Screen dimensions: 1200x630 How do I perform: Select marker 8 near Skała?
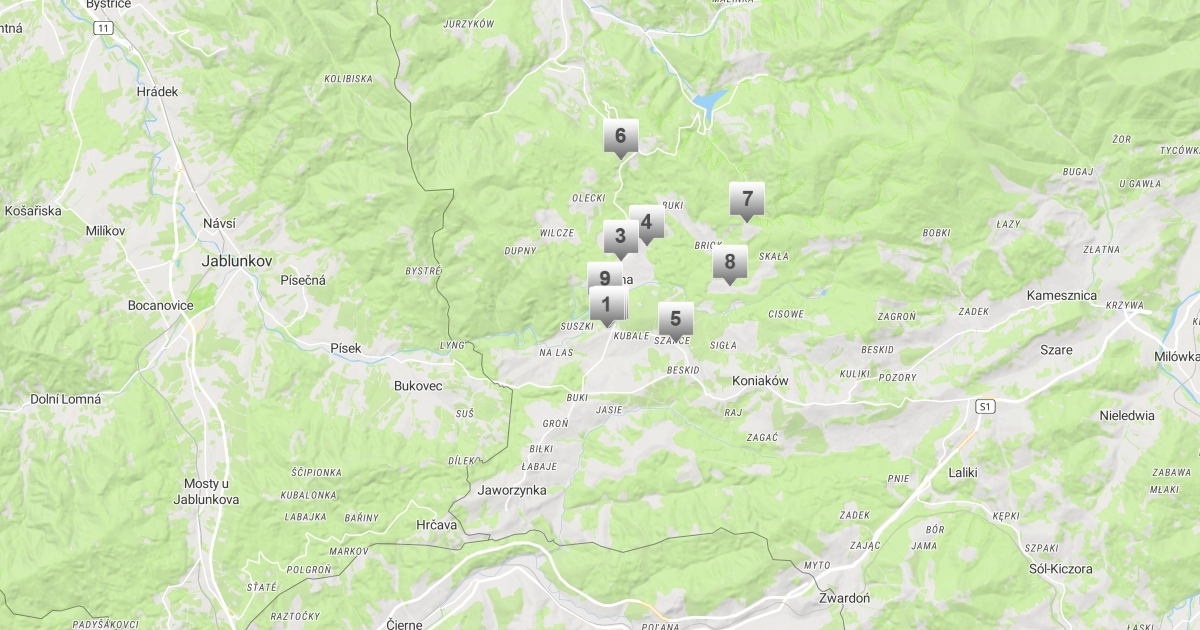[730, 265]
